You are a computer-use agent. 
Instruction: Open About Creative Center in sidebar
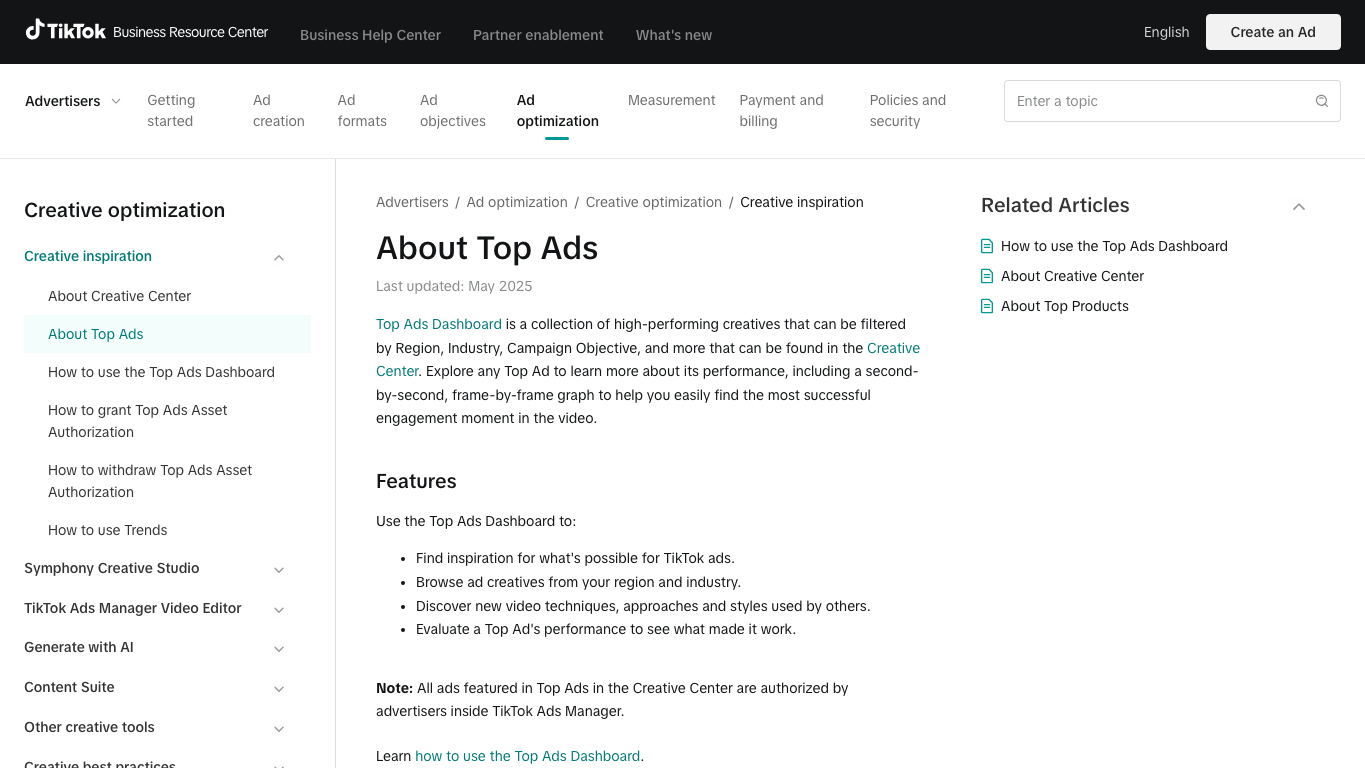coord(119,296)
